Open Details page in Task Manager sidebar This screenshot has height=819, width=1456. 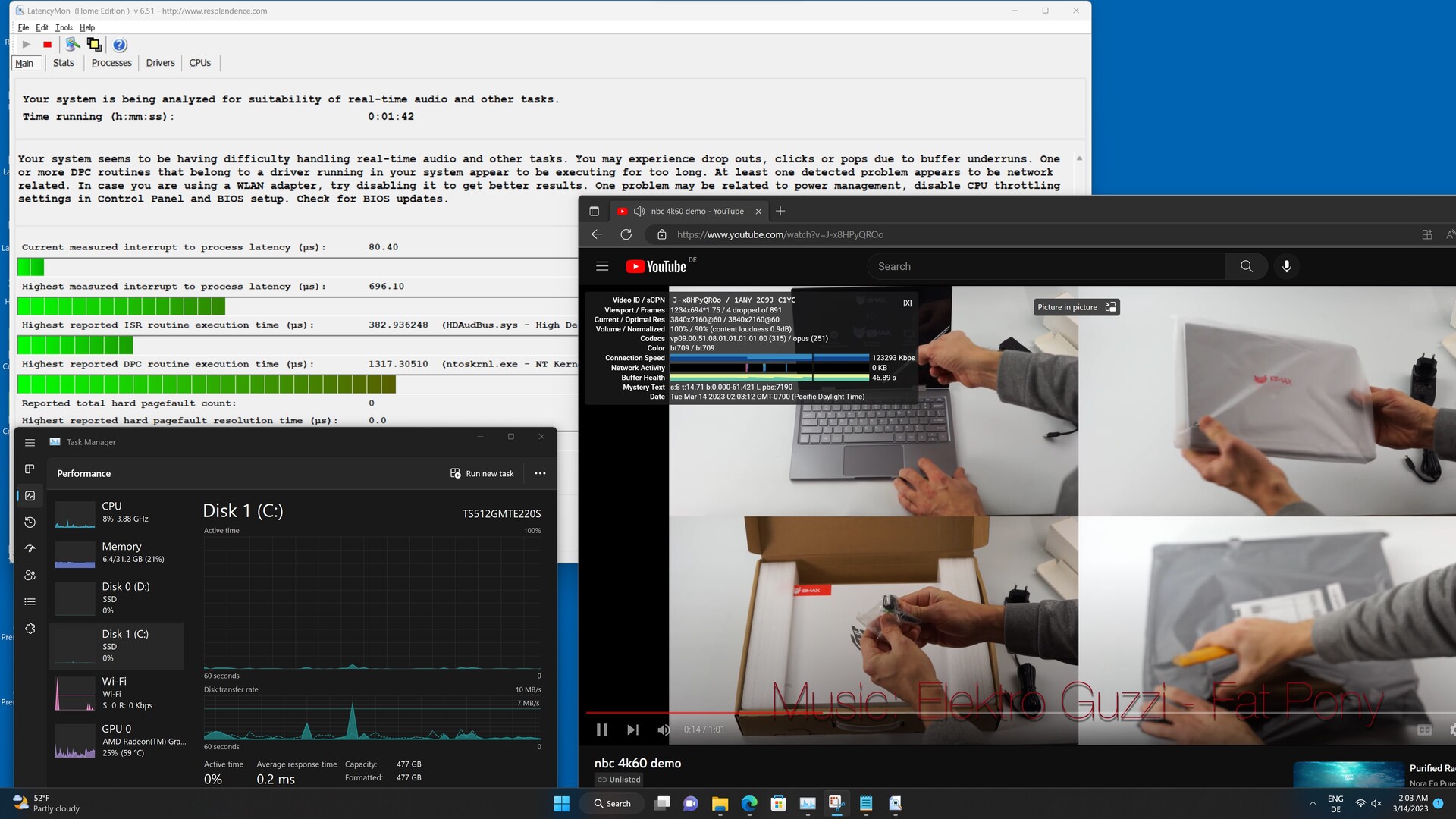(x=30, y=602)
